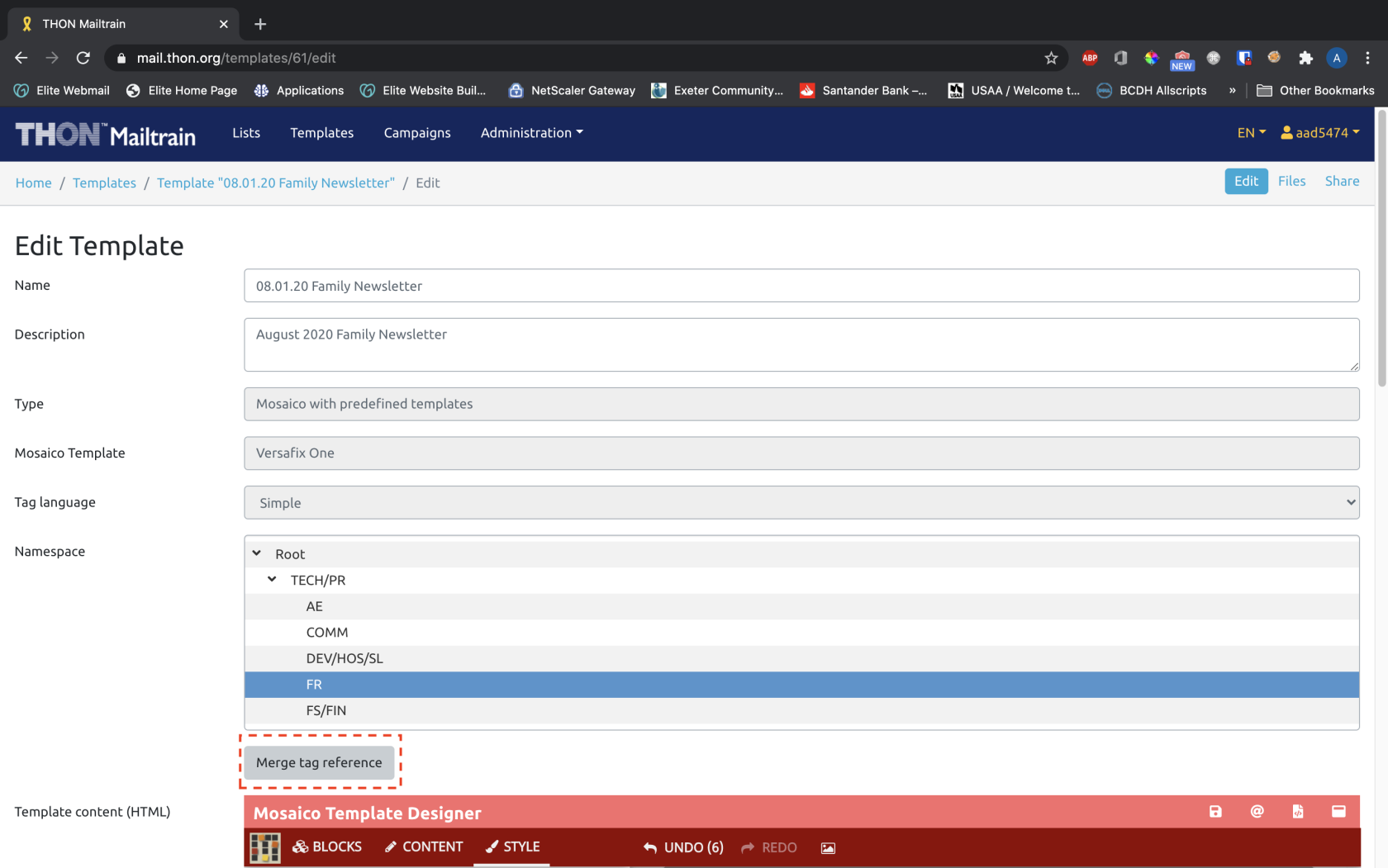Open Templates in the top navigation
This screenshot has height=868, width=1388.
pyautogui.click(x=321, y=133)
